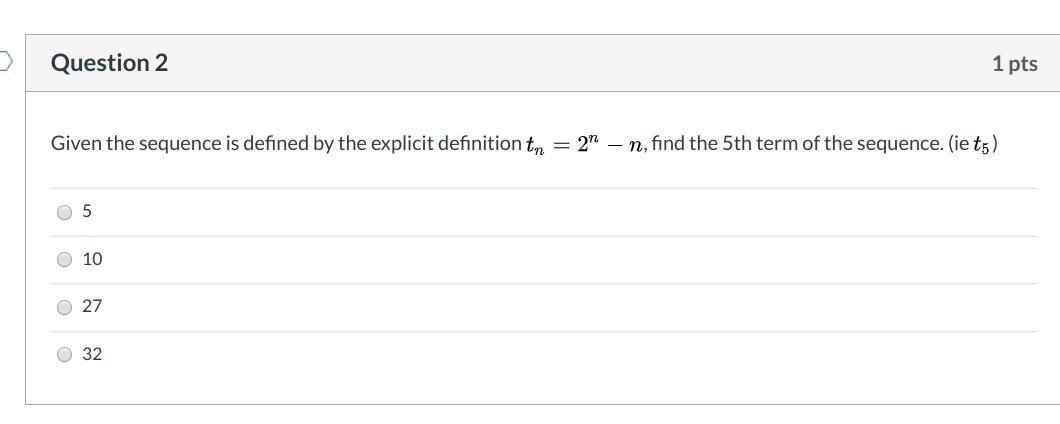The height and width of the screenshot is (424, 1060).
Task: Click the "1 pts" point value
Action: point(1014,64)
